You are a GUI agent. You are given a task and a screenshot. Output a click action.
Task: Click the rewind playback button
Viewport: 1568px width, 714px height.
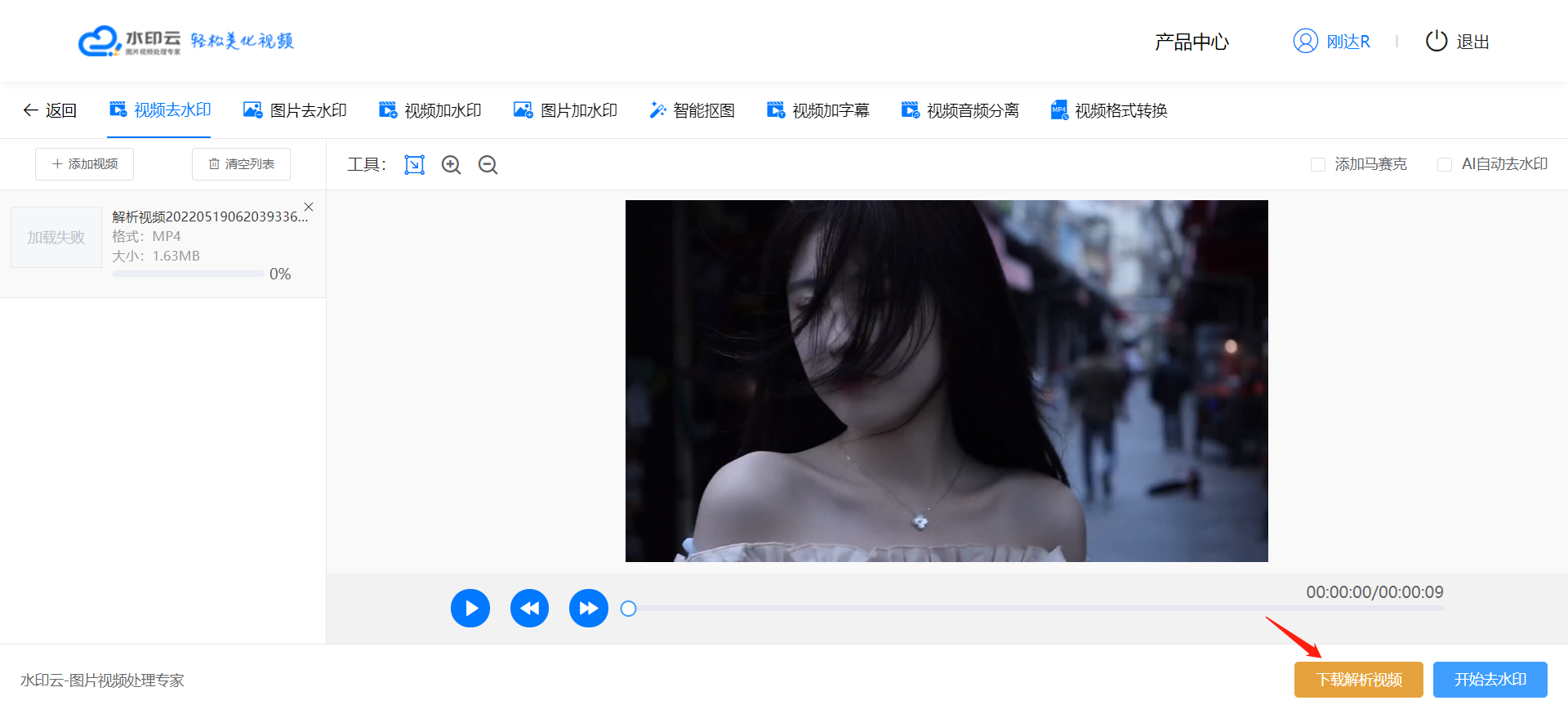tap(529, 609)
